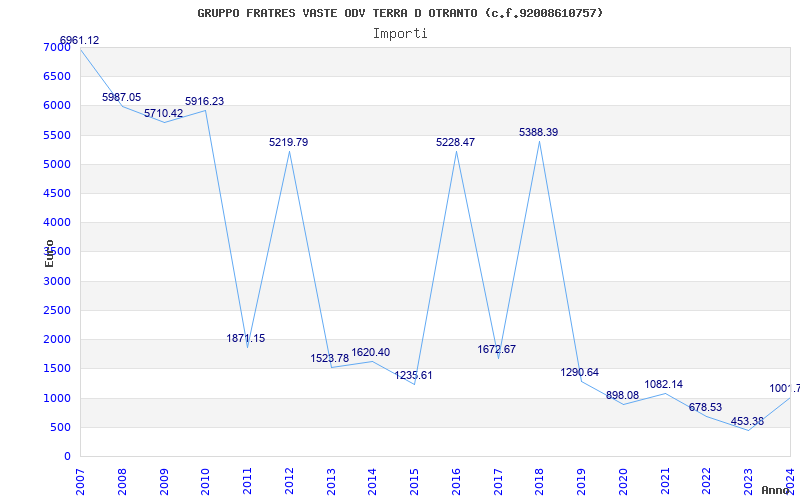Click the 678.53 data label
This screenshot has width=800, height=500.
coord(706,407)
